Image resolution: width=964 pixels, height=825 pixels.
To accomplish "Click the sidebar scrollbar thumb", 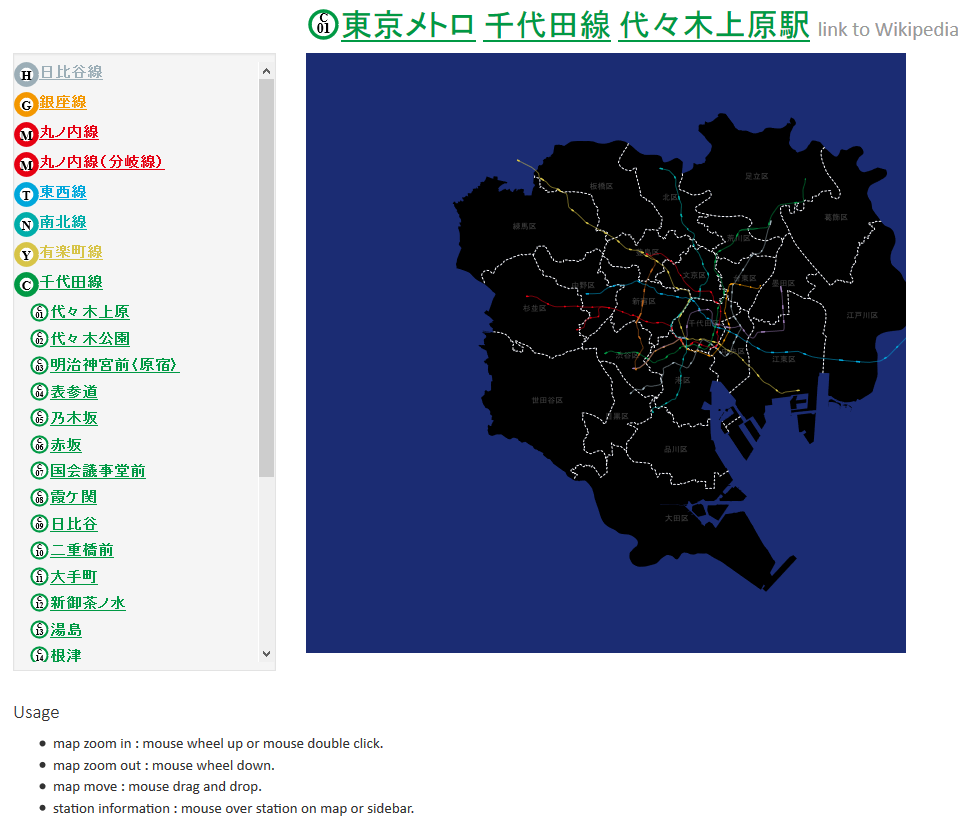I will coord(266,278).
